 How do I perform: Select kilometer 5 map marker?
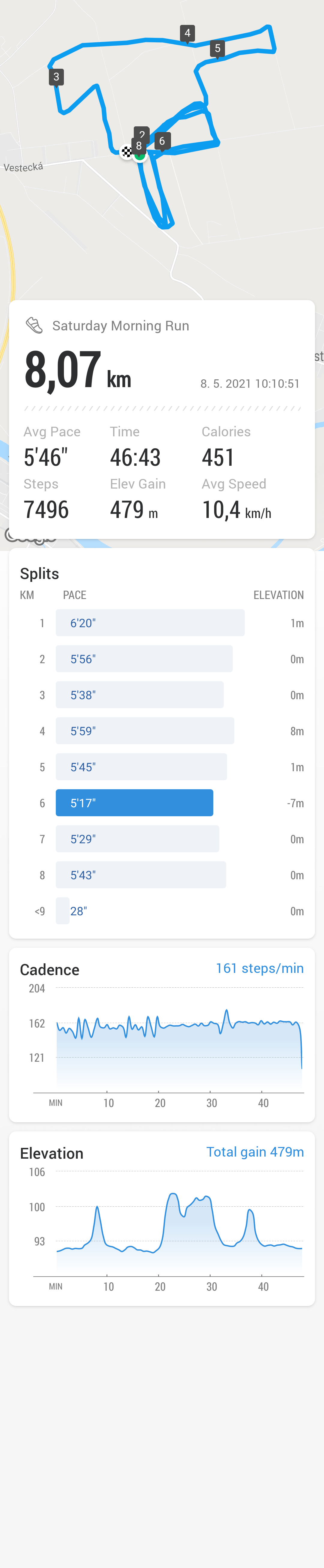tap(217, 49)
